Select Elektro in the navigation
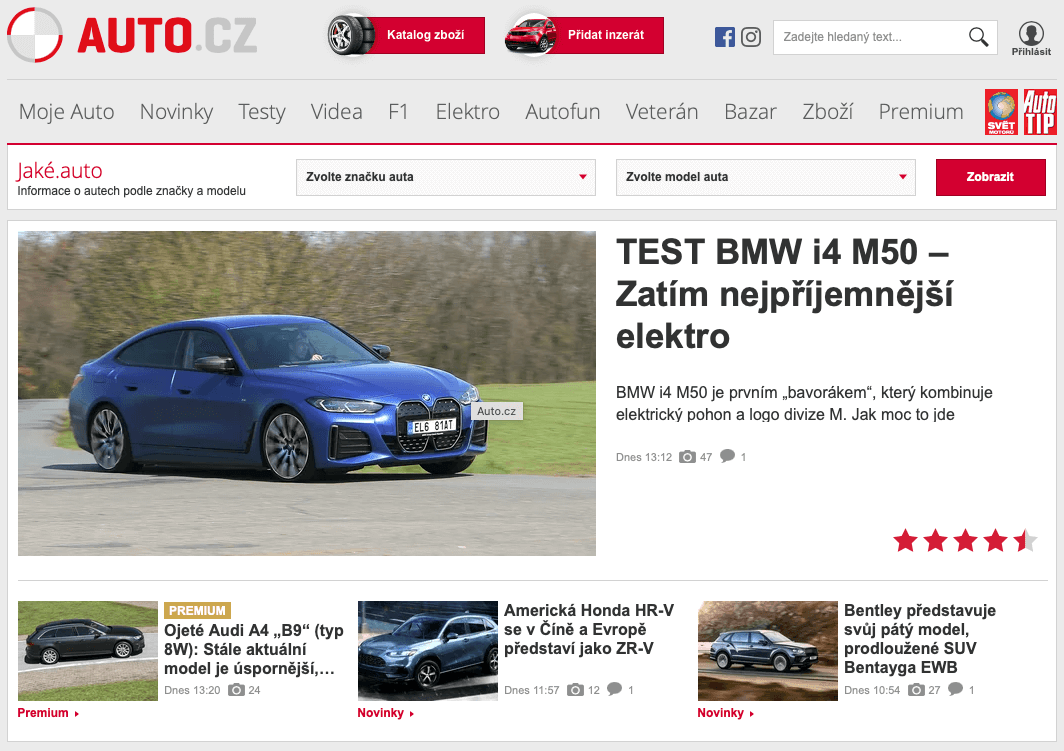 [x=468, y=112]
